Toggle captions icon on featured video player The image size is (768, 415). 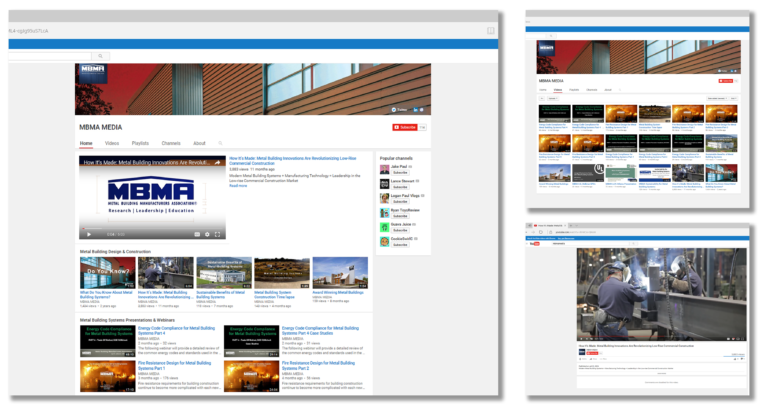197,234
